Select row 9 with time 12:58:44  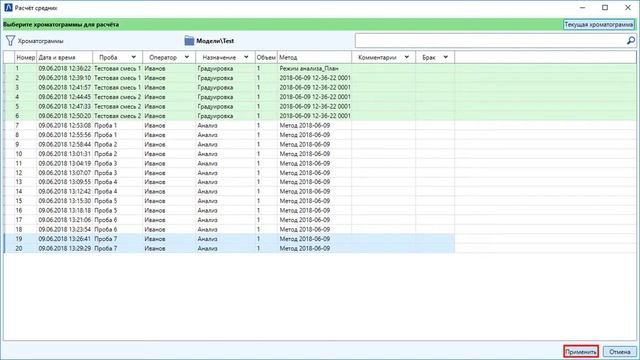[x=229, y=144]
